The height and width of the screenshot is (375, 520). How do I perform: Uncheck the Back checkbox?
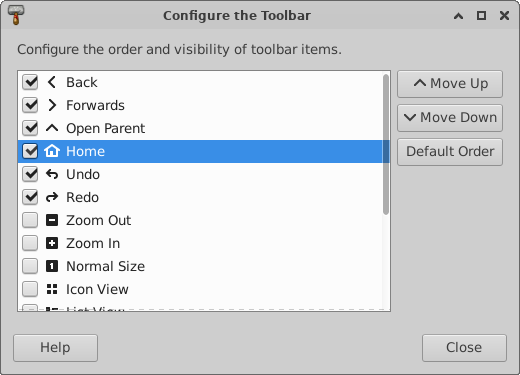[30, 82]
